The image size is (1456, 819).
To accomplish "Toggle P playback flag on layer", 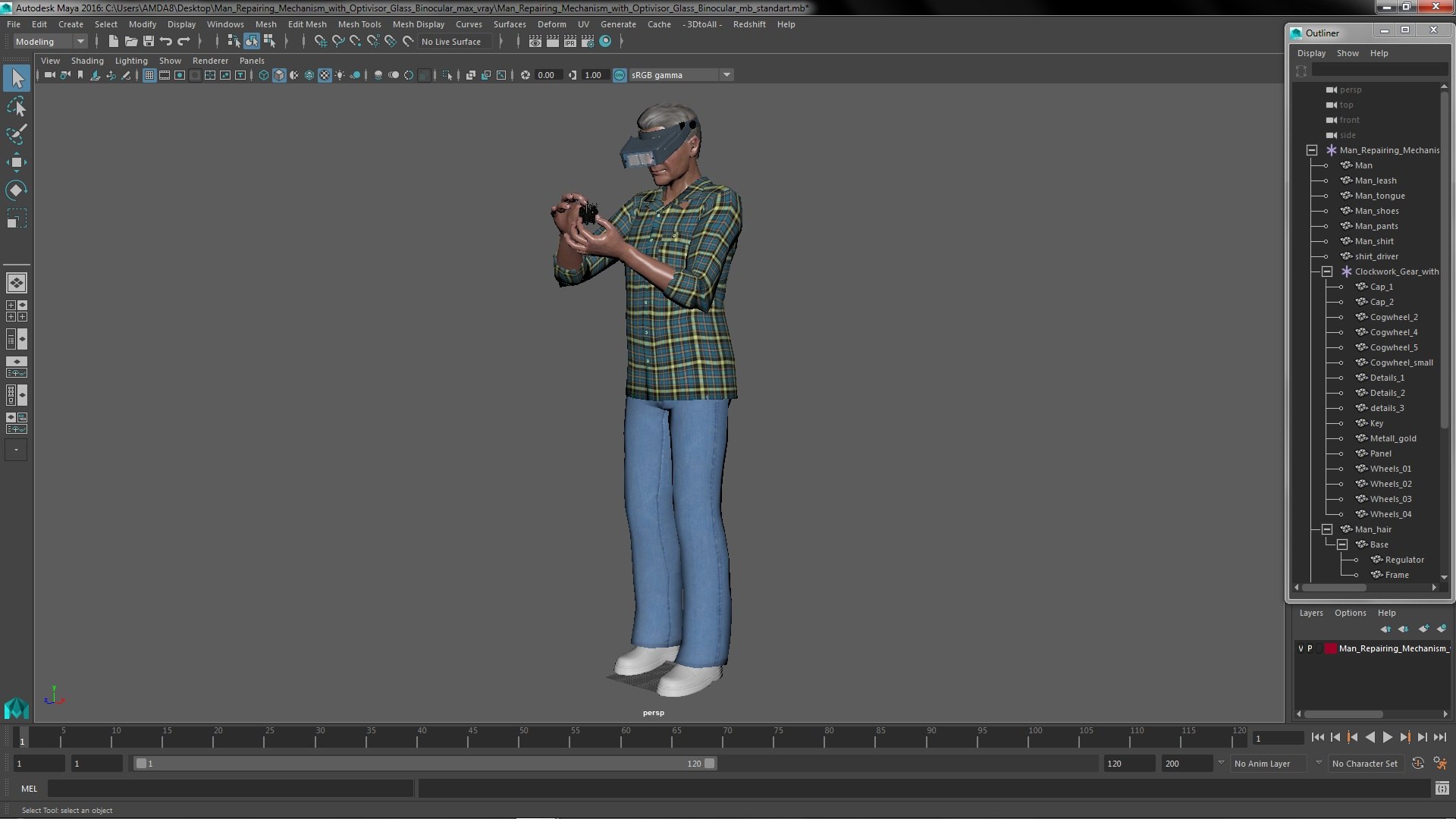I will point(1310,648).
